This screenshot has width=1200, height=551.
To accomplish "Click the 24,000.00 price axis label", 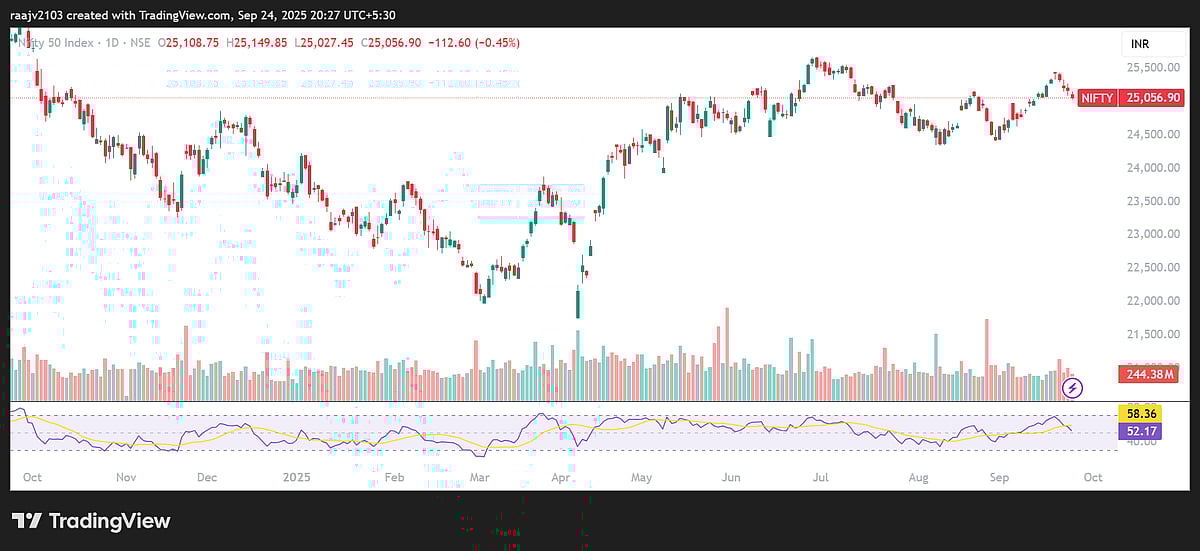I will pyautogui.click(x=1153, y=168).
